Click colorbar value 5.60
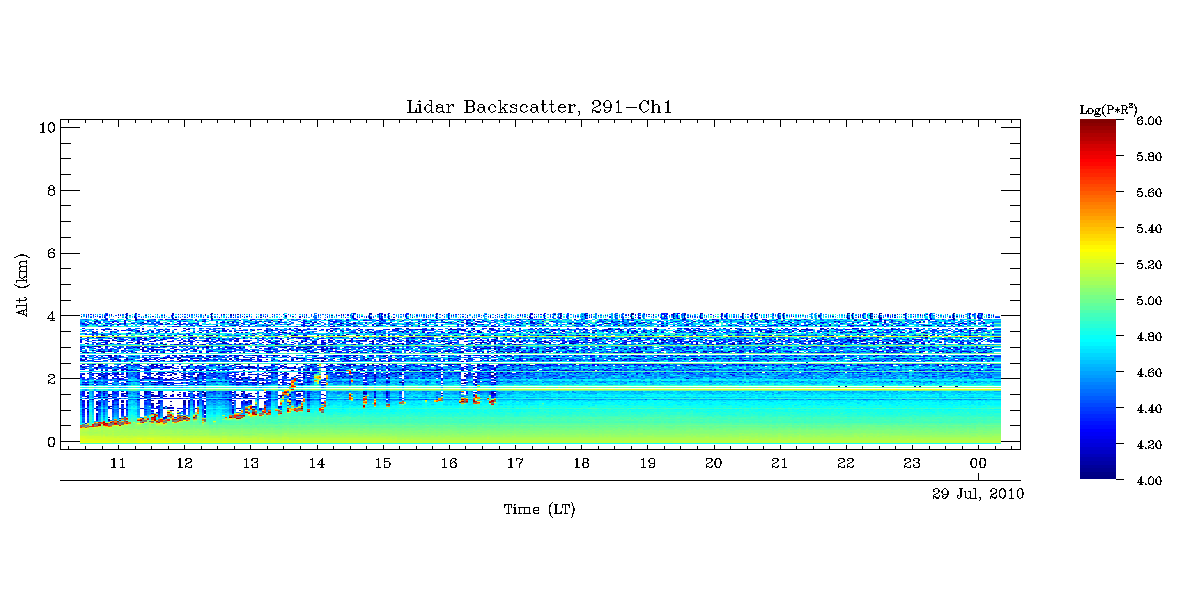 point(1149,193)
